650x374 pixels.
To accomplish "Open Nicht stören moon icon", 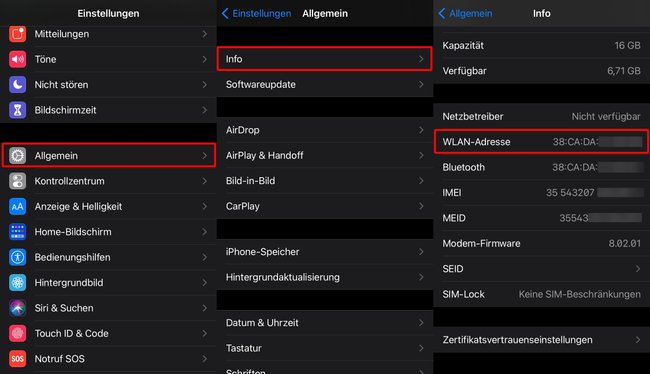I will point(17,85).
